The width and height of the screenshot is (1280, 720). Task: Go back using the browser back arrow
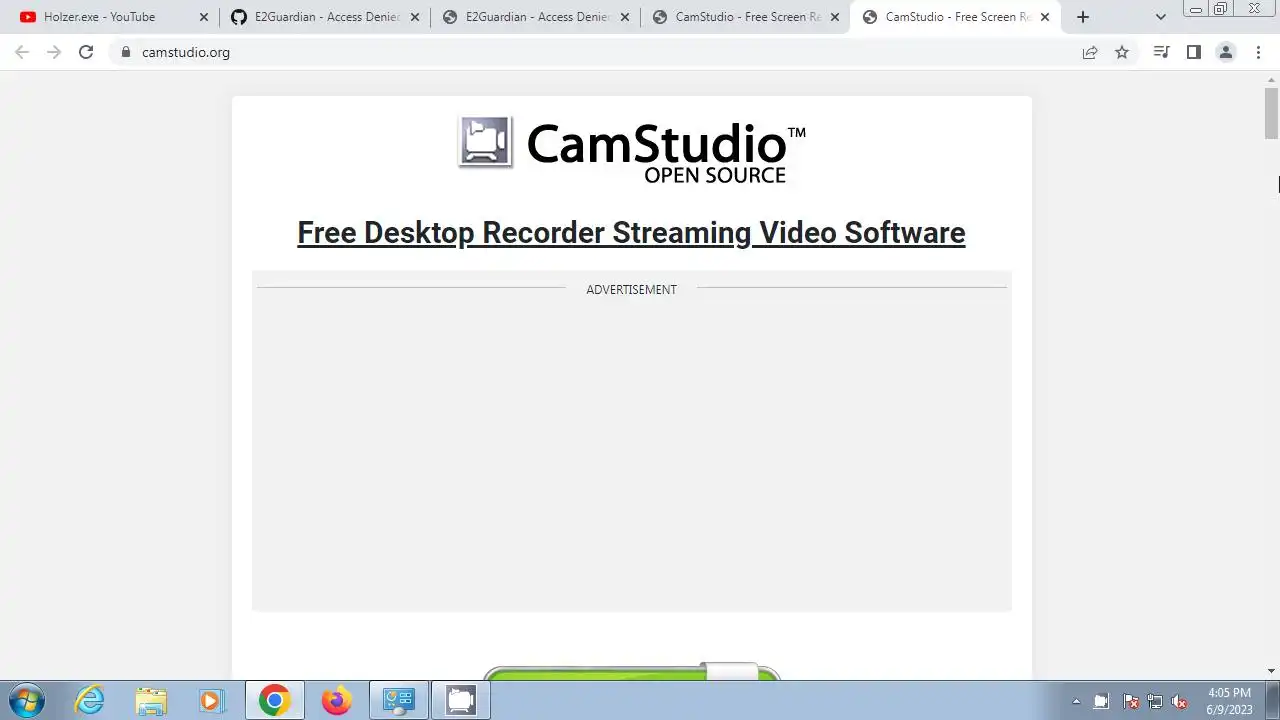[22, 52]
